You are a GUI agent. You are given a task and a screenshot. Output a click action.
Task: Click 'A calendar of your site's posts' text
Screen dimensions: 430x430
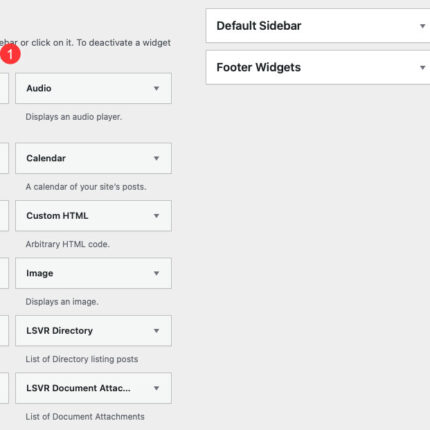pyautogui.click(x=86, y=187)
